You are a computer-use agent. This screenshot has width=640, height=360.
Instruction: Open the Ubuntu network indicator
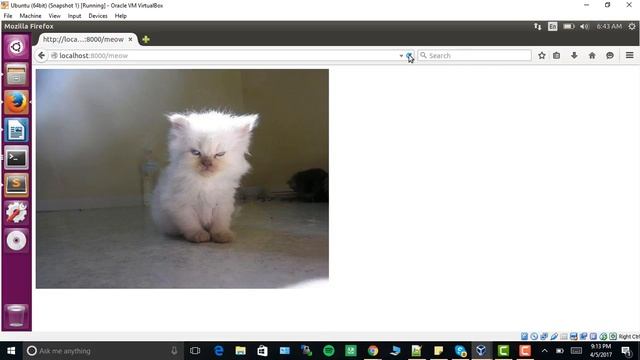537,27
